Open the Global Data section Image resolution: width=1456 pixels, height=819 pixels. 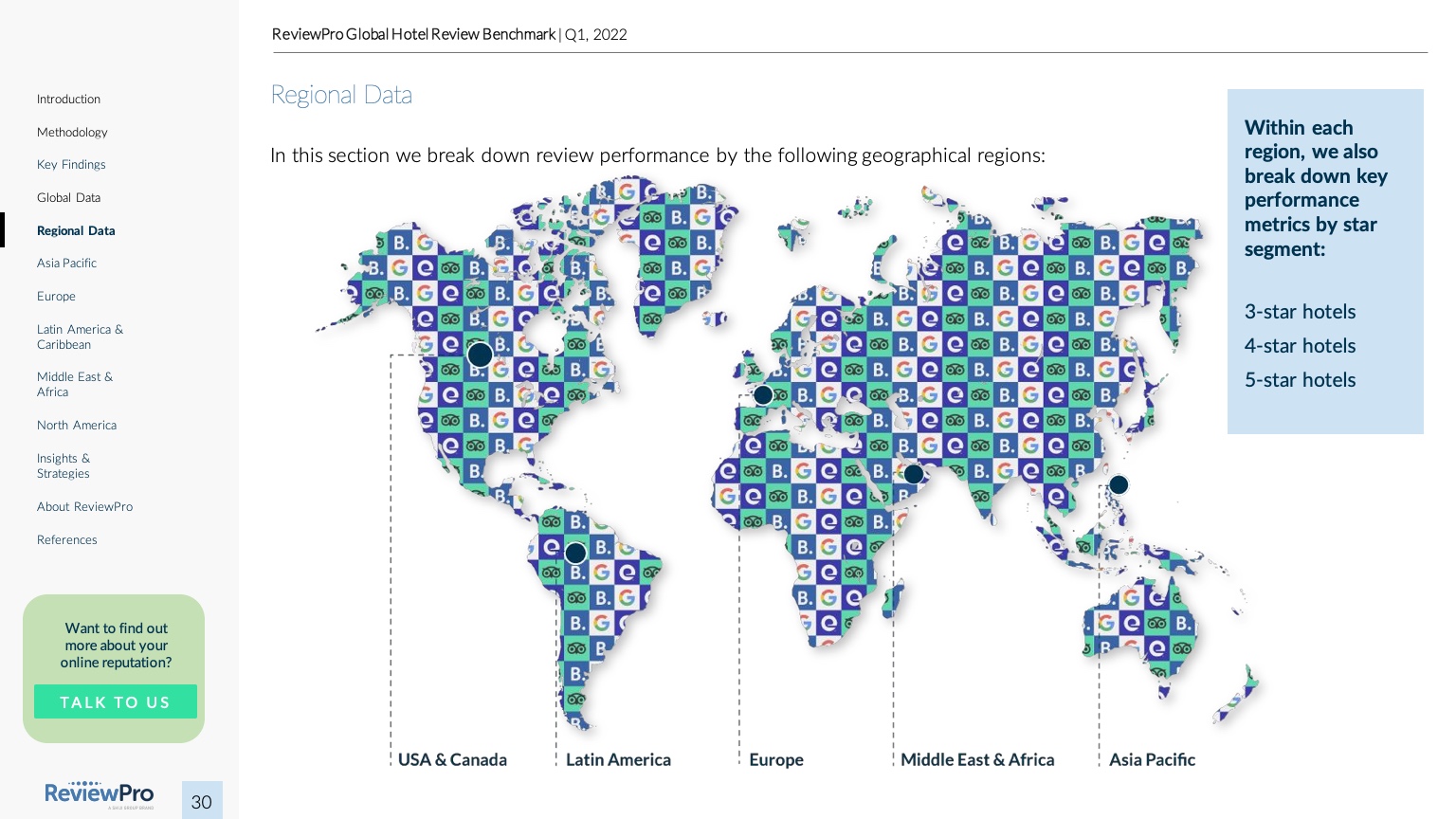[x=68, y=197]
